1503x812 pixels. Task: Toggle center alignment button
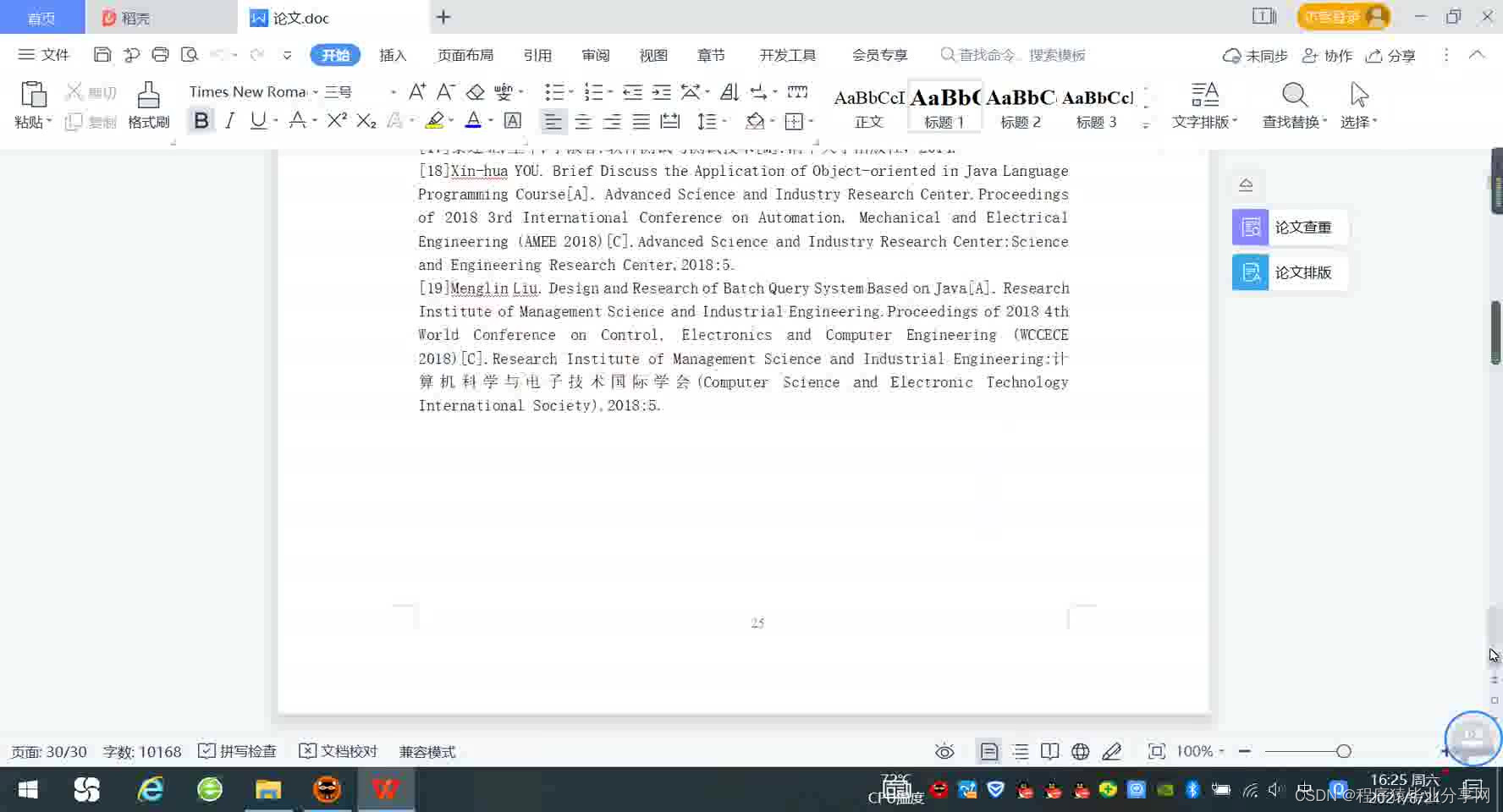click(x=583, y=122)
